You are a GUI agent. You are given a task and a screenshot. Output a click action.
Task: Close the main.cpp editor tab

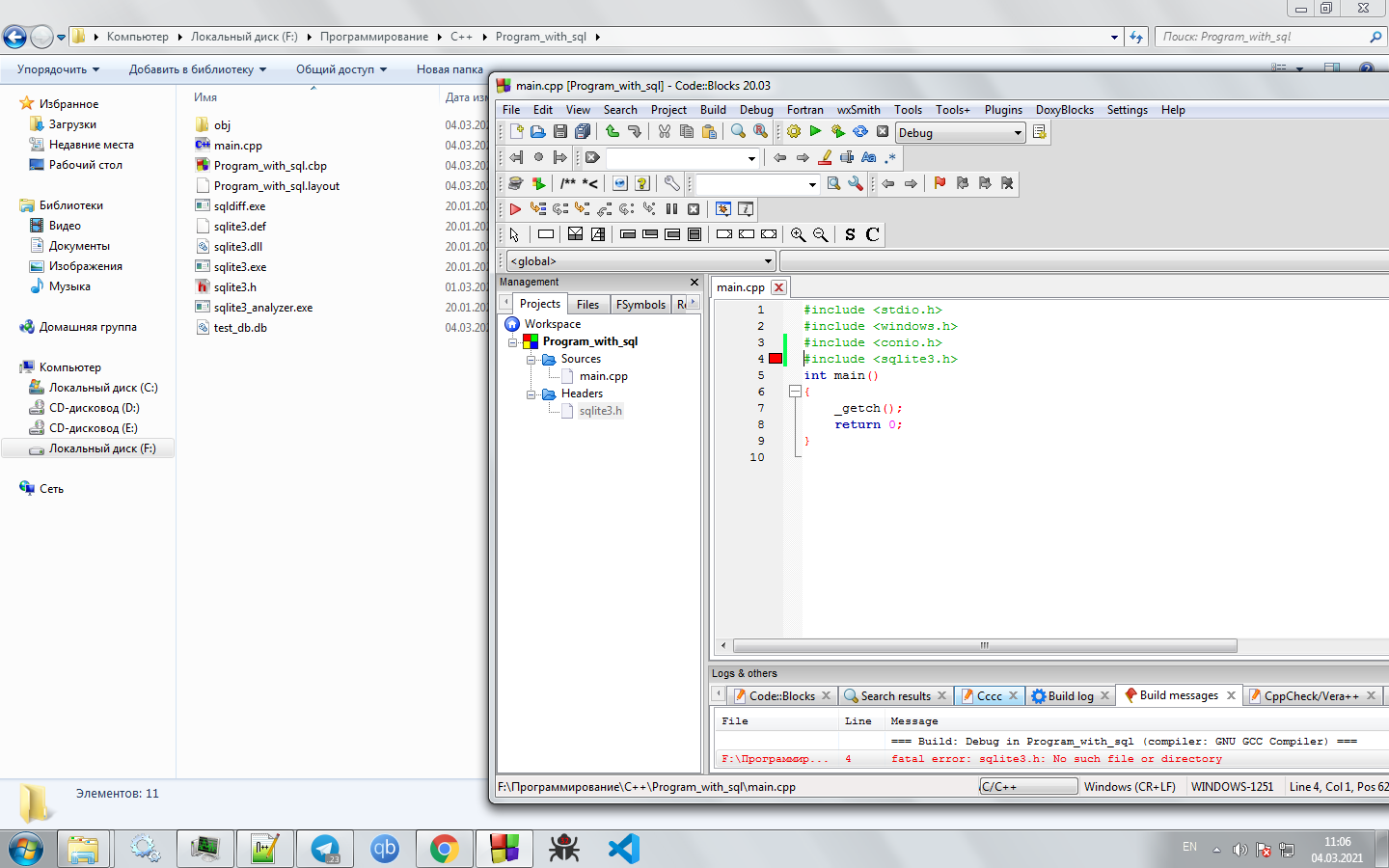778,287
